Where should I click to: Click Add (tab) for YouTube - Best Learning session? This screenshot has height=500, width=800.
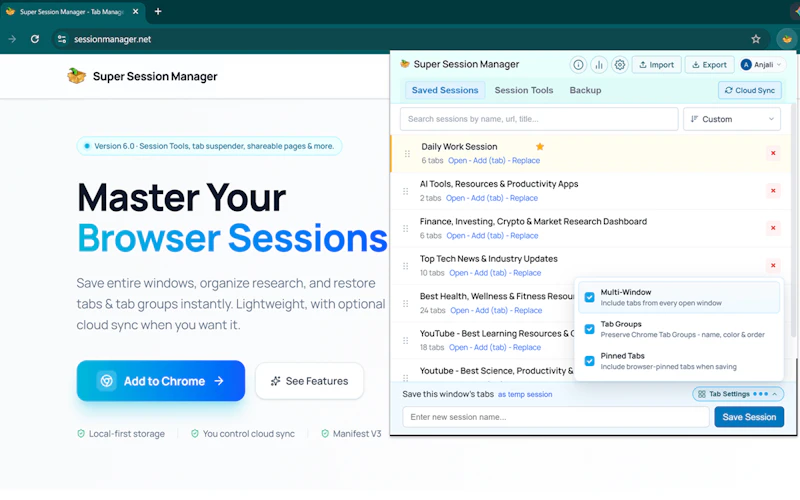(490, 347)
